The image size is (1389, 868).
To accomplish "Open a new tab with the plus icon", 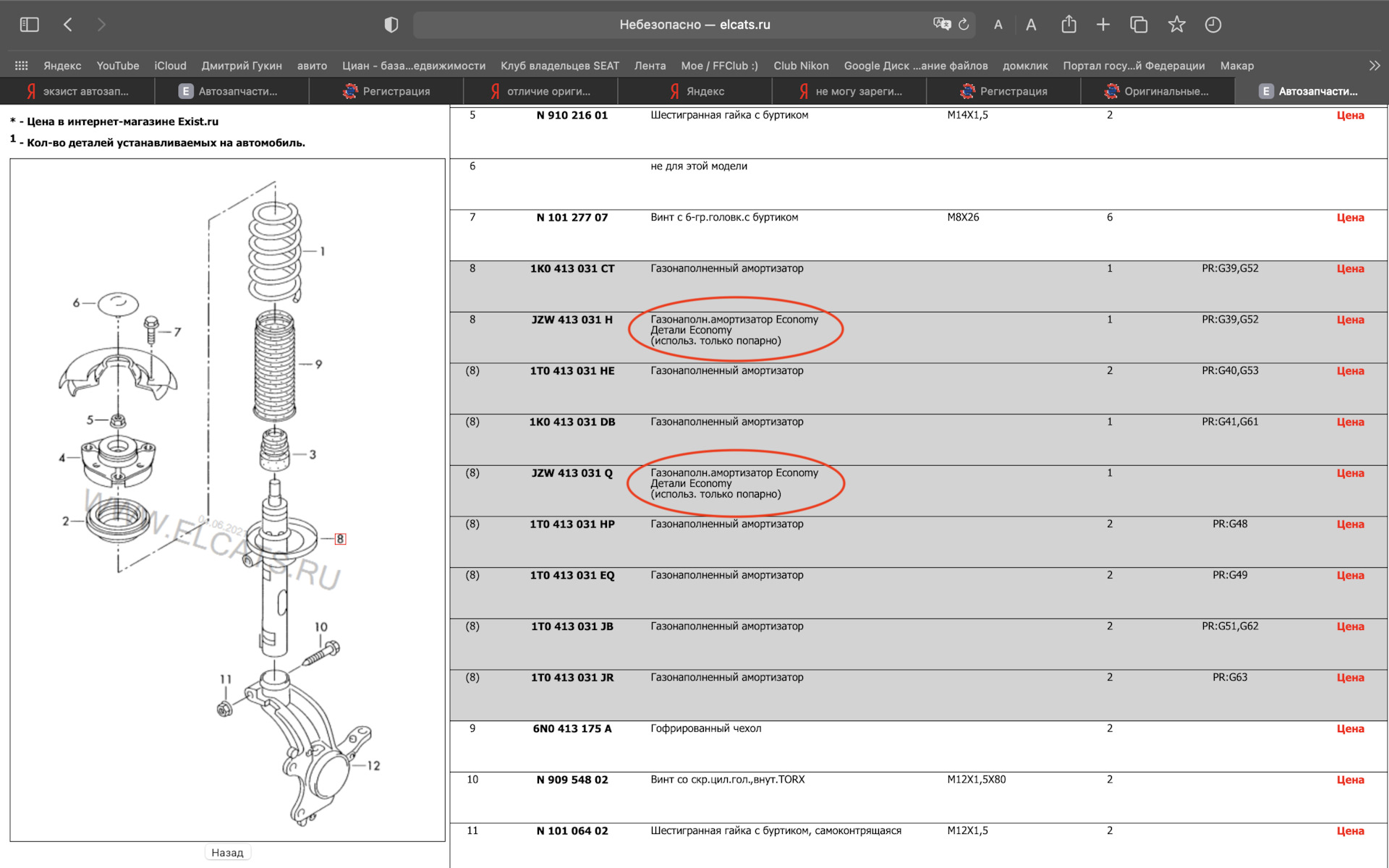I will (x=1103, y=25).
